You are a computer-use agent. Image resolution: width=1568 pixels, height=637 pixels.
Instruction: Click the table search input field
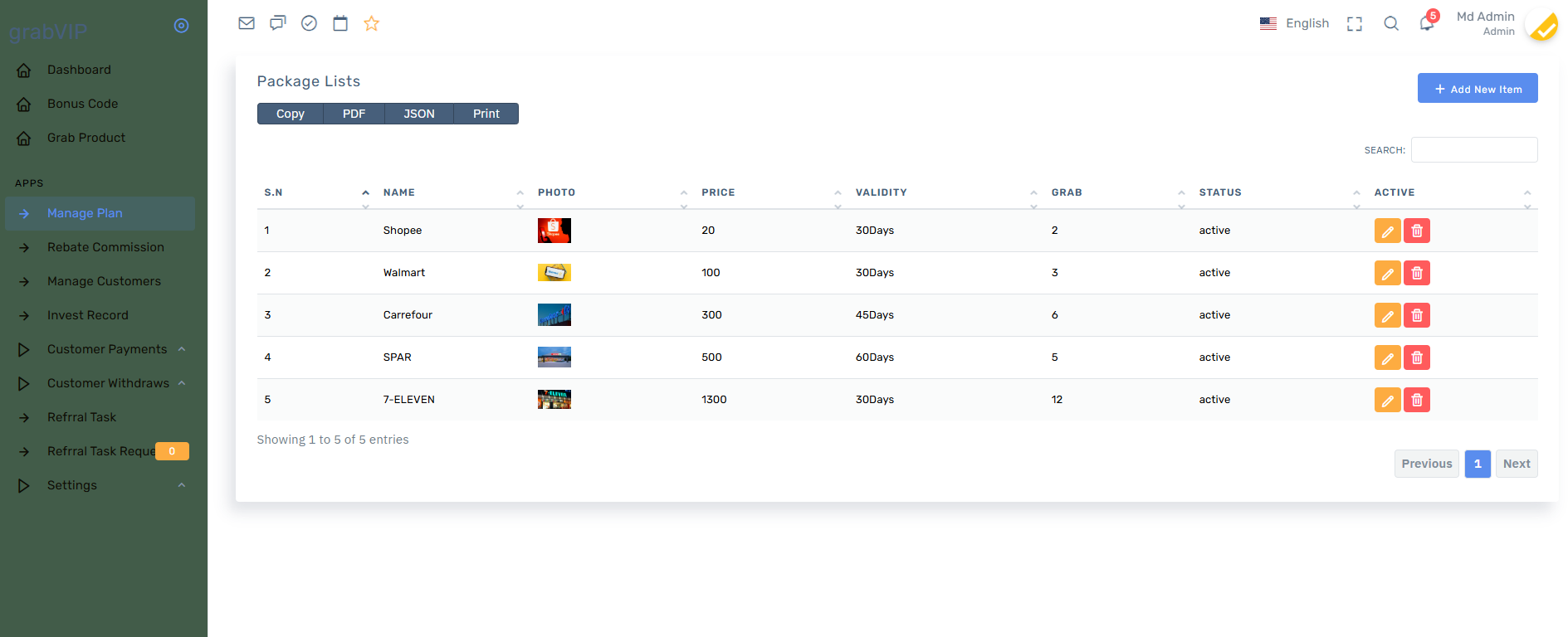1474,150
